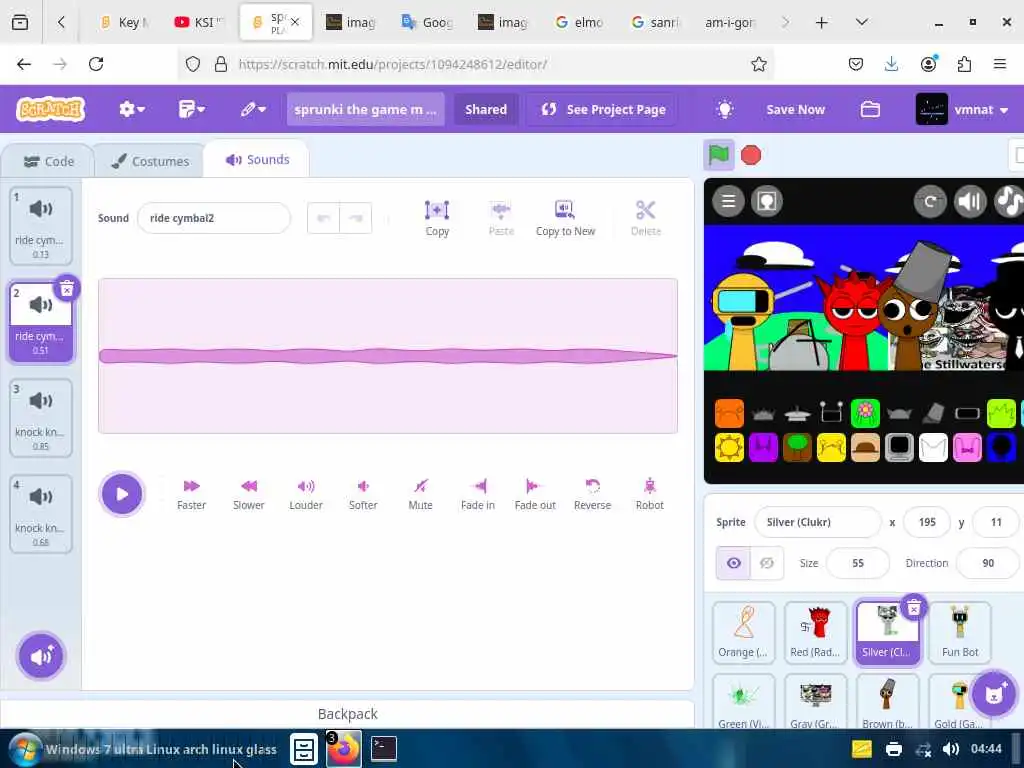Switch to the elmo Google tab
The image size is (1024, 768).
coord(579,22)
